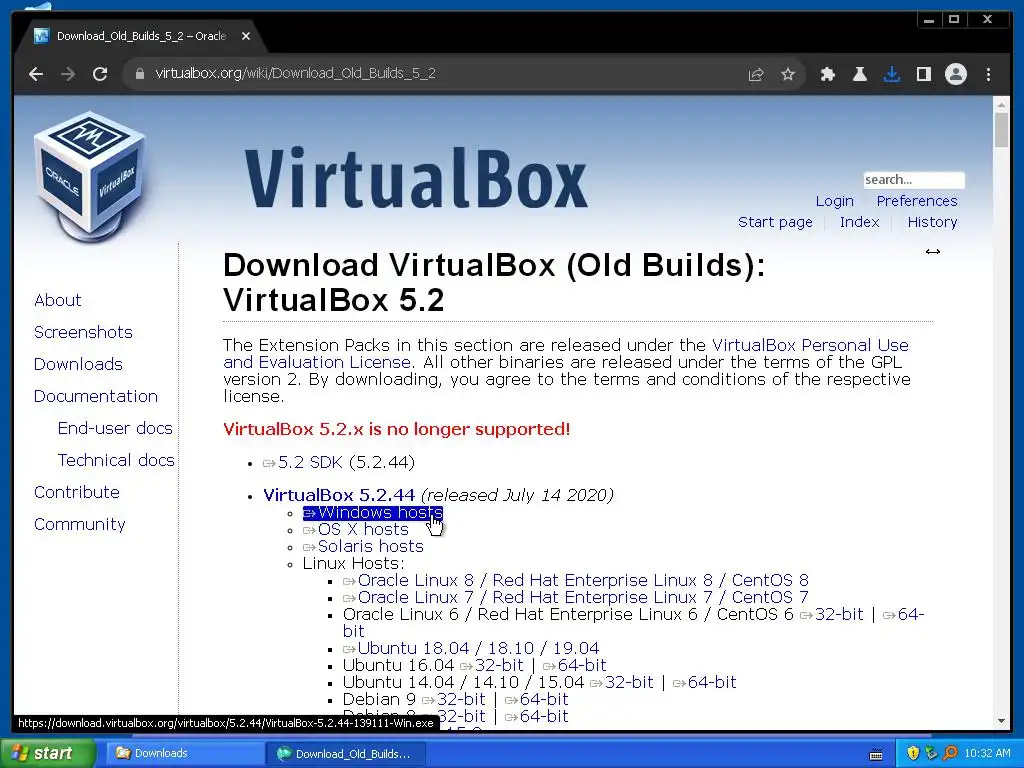Open VirtualBox Personal Use license link
1024x768 pixels.
click(810, 345)
